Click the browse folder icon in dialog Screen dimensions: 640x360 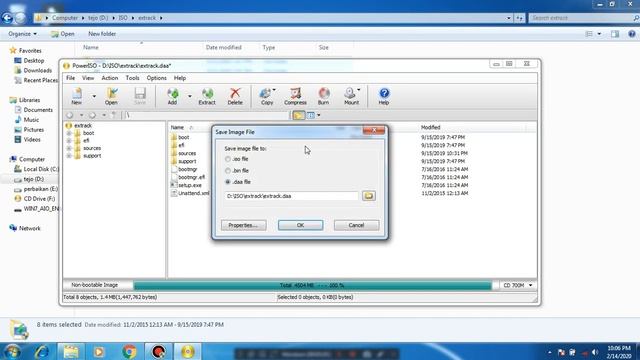point(369,196)
